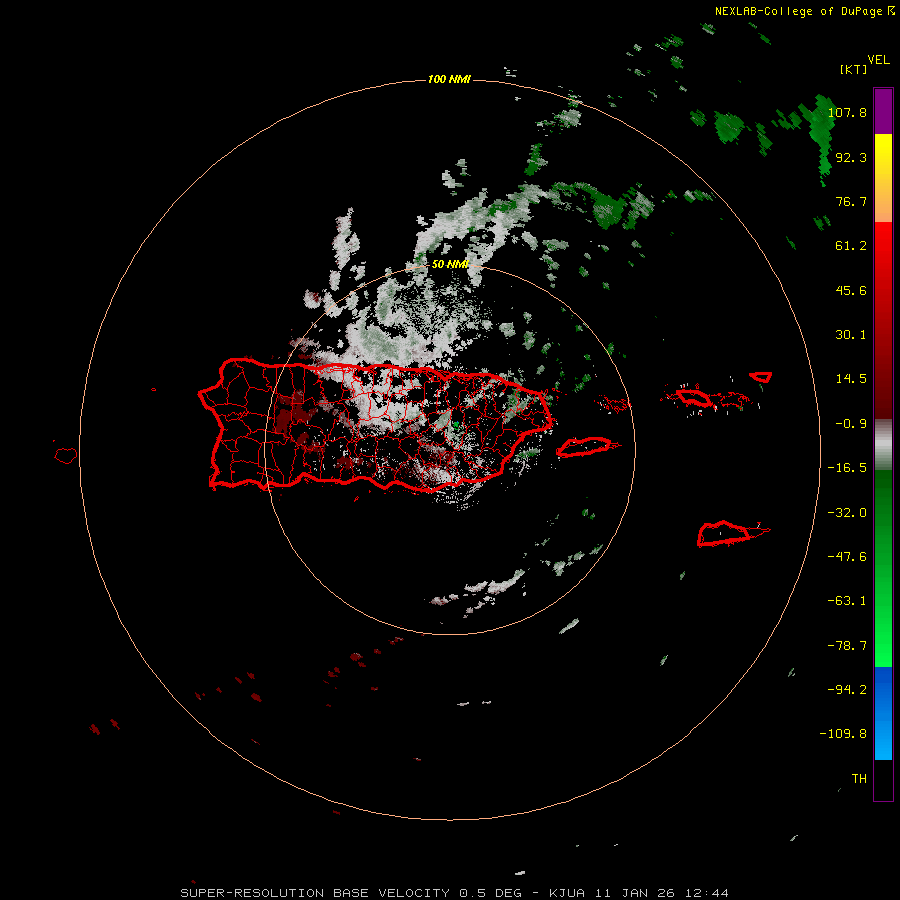Screen dimensions: 900x900
Task: Click the Super-Resolution Base Velocity caption
Action: click(454, 893)
